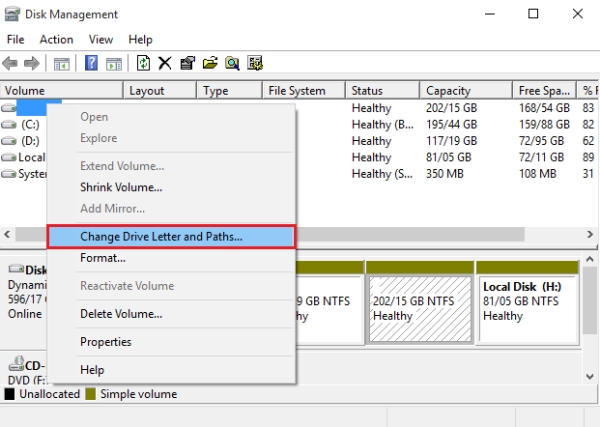Click the Refresh toolbar icon
Viewport: 600px width, 427px height.
tap(143, 64)
